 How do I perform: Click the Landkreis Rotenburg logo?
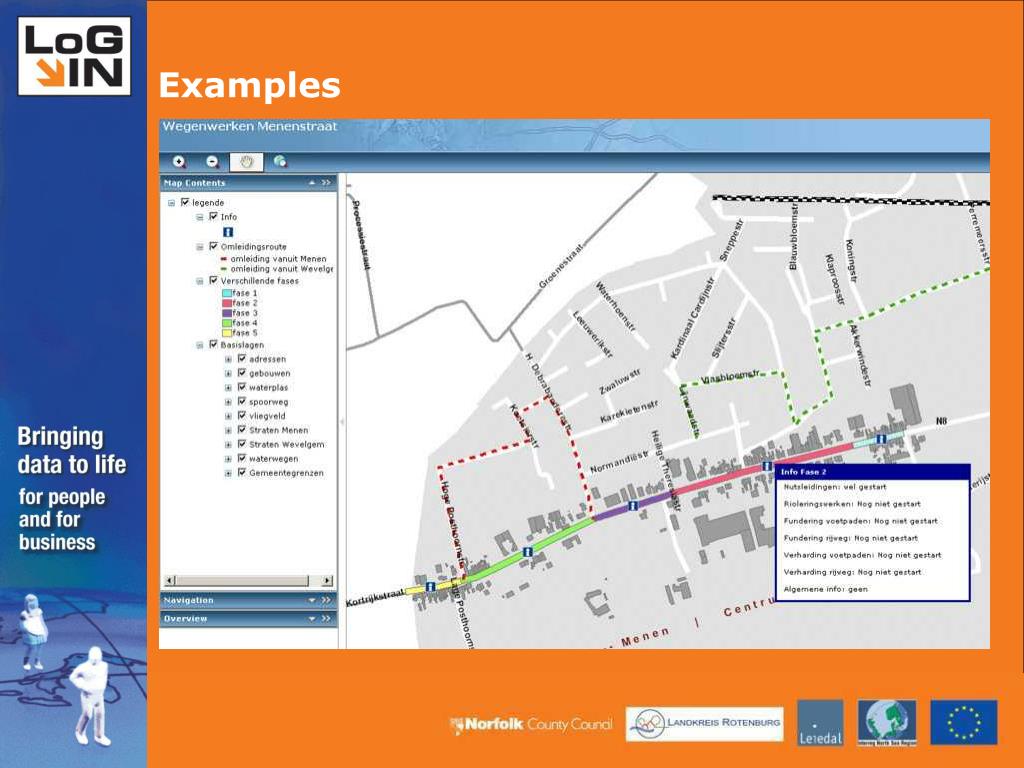(704, 724)
